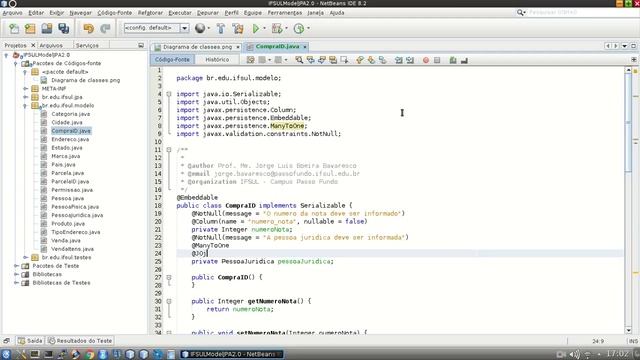Screen dimensions: 640x360
Task: Click the Toggle Highlight Search icon
Action: click(333, 60)
